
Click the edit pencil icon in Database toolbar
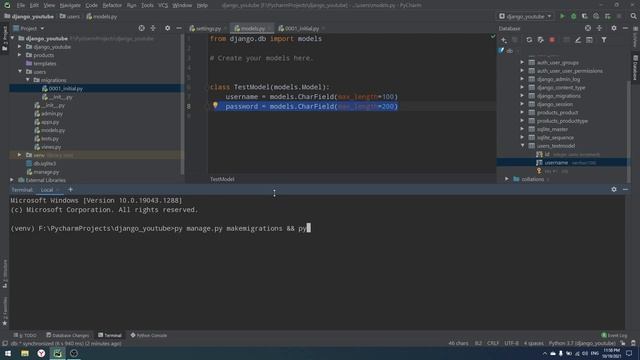pos(578,40)
